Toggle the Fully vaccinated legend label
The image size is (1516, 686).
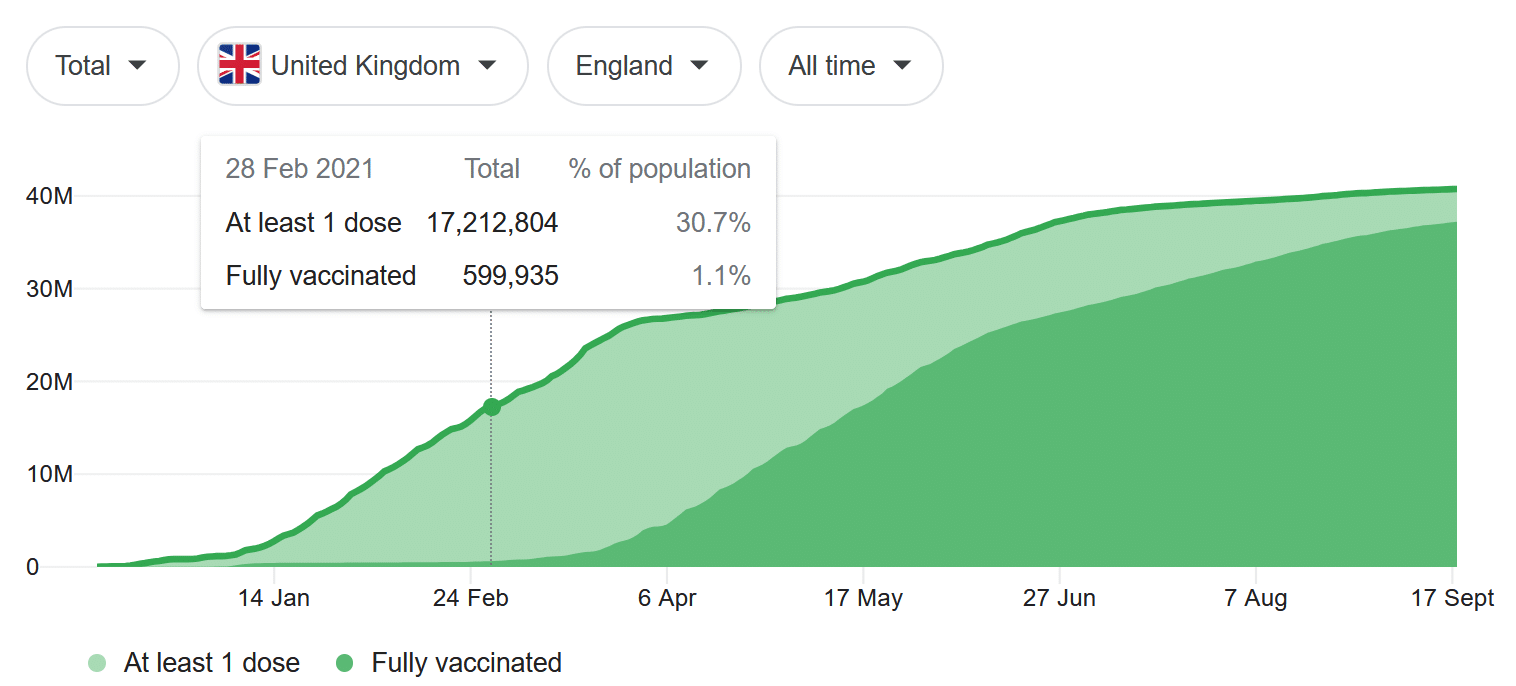coord(466,662)
